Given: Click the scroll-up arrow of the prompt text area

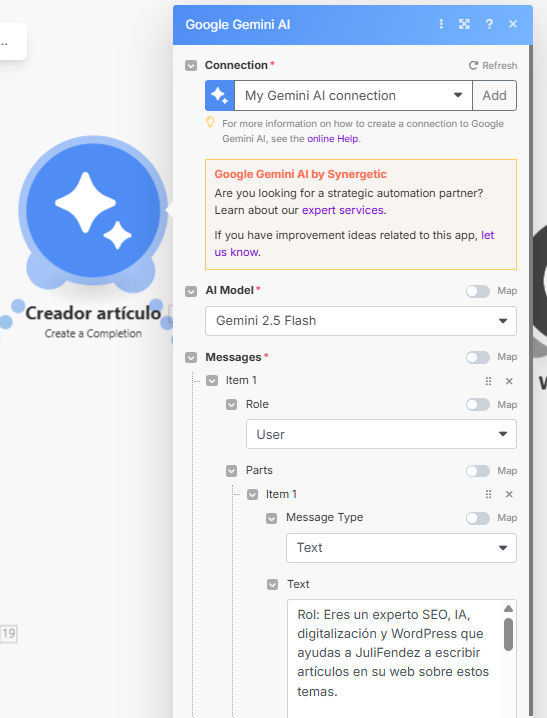Looking at the screenshot, I should click(508, 609).
